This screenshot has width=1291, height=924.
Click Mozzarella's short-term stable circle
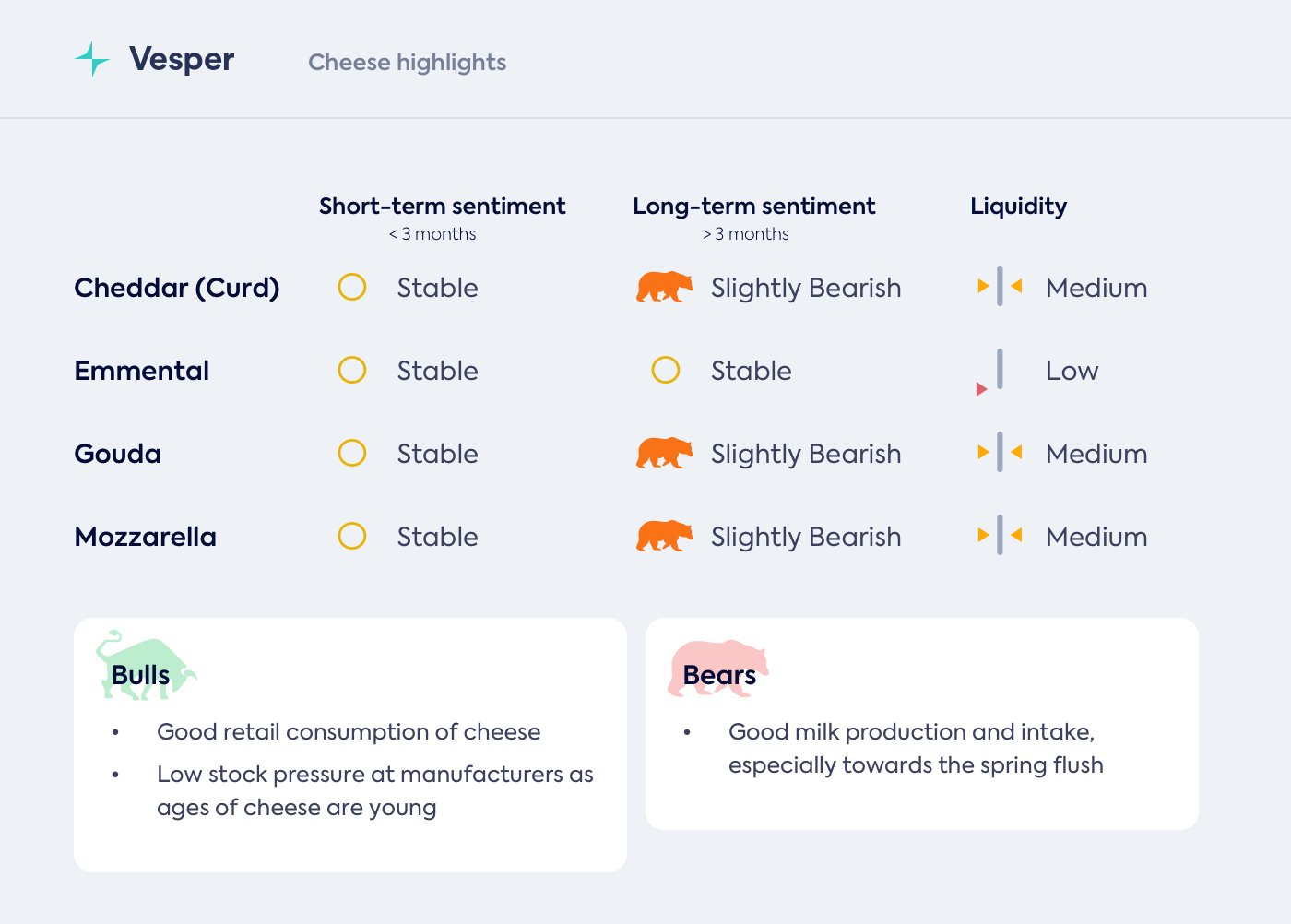[352, 536]
